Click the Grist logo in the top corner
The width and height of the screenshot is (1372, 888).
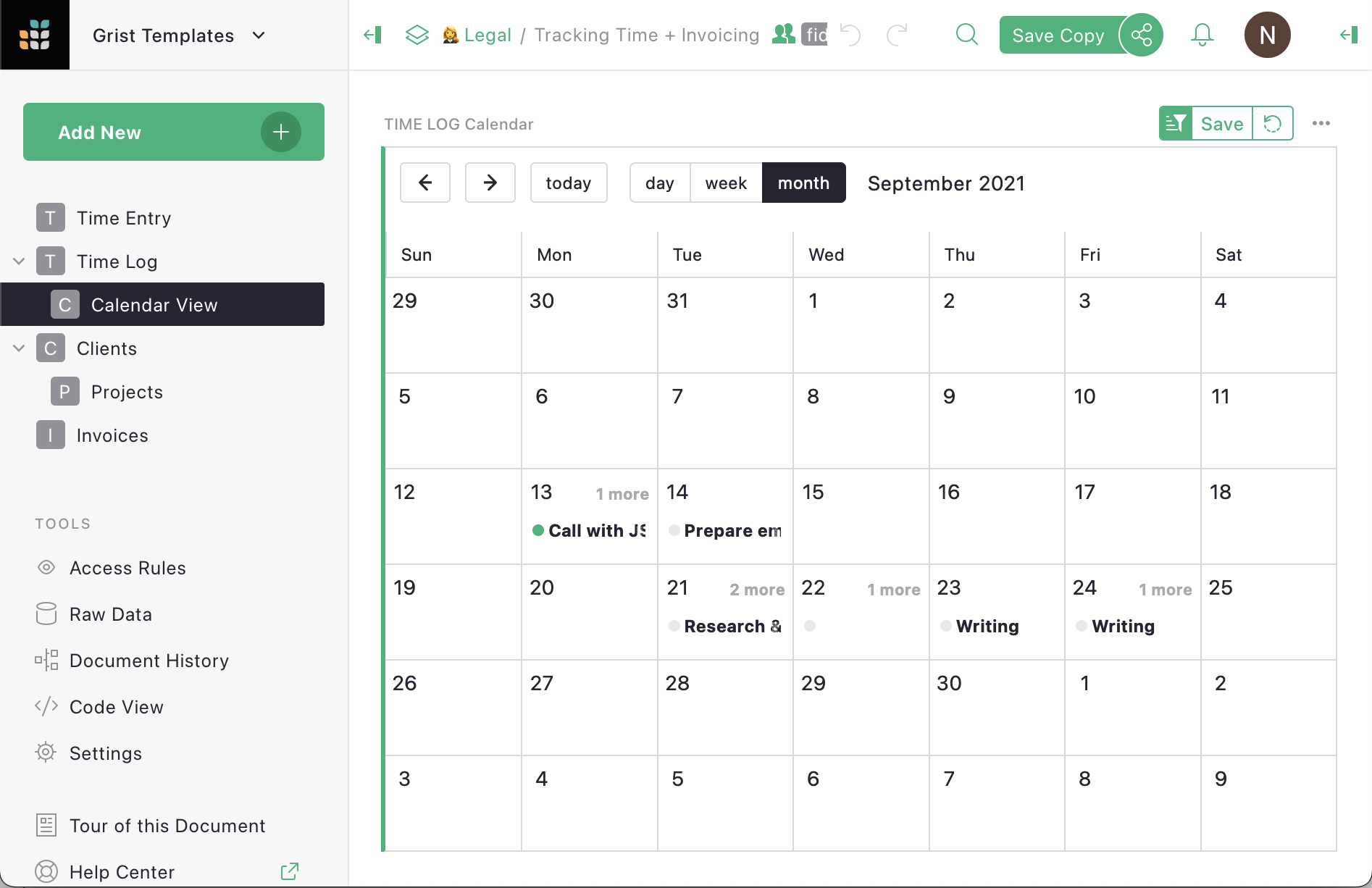coord(35,34)
